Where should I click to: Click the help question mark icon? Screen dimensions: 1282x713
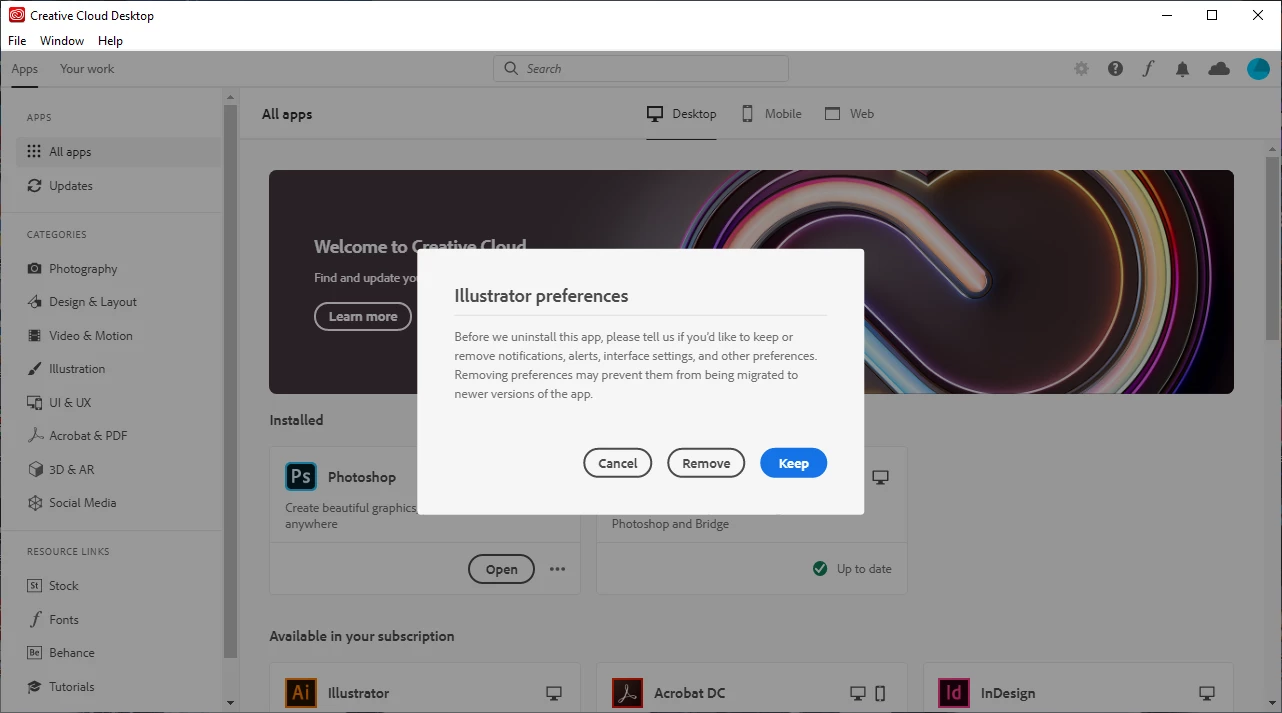[x=1115, y=69]
